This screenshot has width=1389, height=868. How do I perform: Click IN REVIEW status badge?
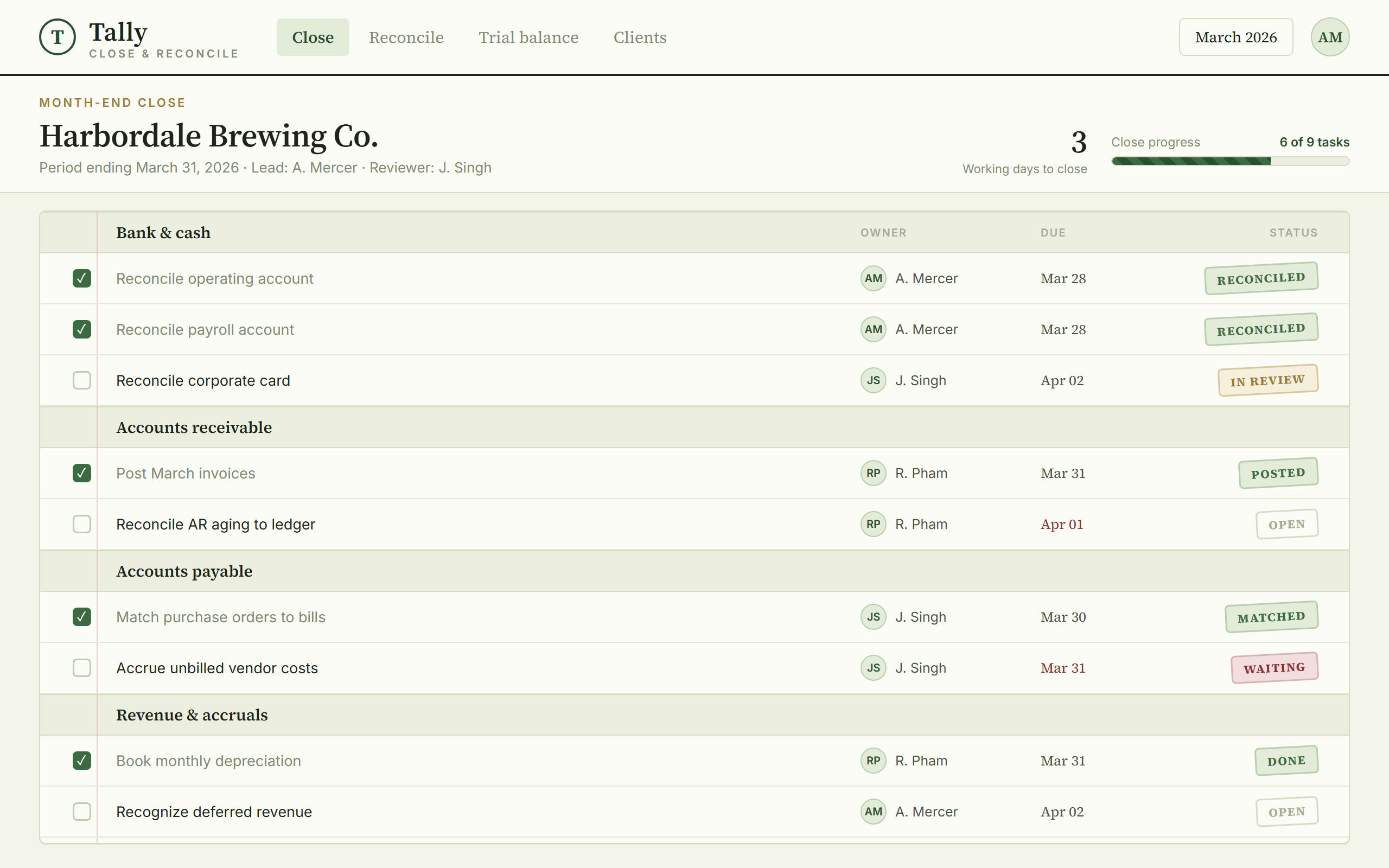point(1268,381)
